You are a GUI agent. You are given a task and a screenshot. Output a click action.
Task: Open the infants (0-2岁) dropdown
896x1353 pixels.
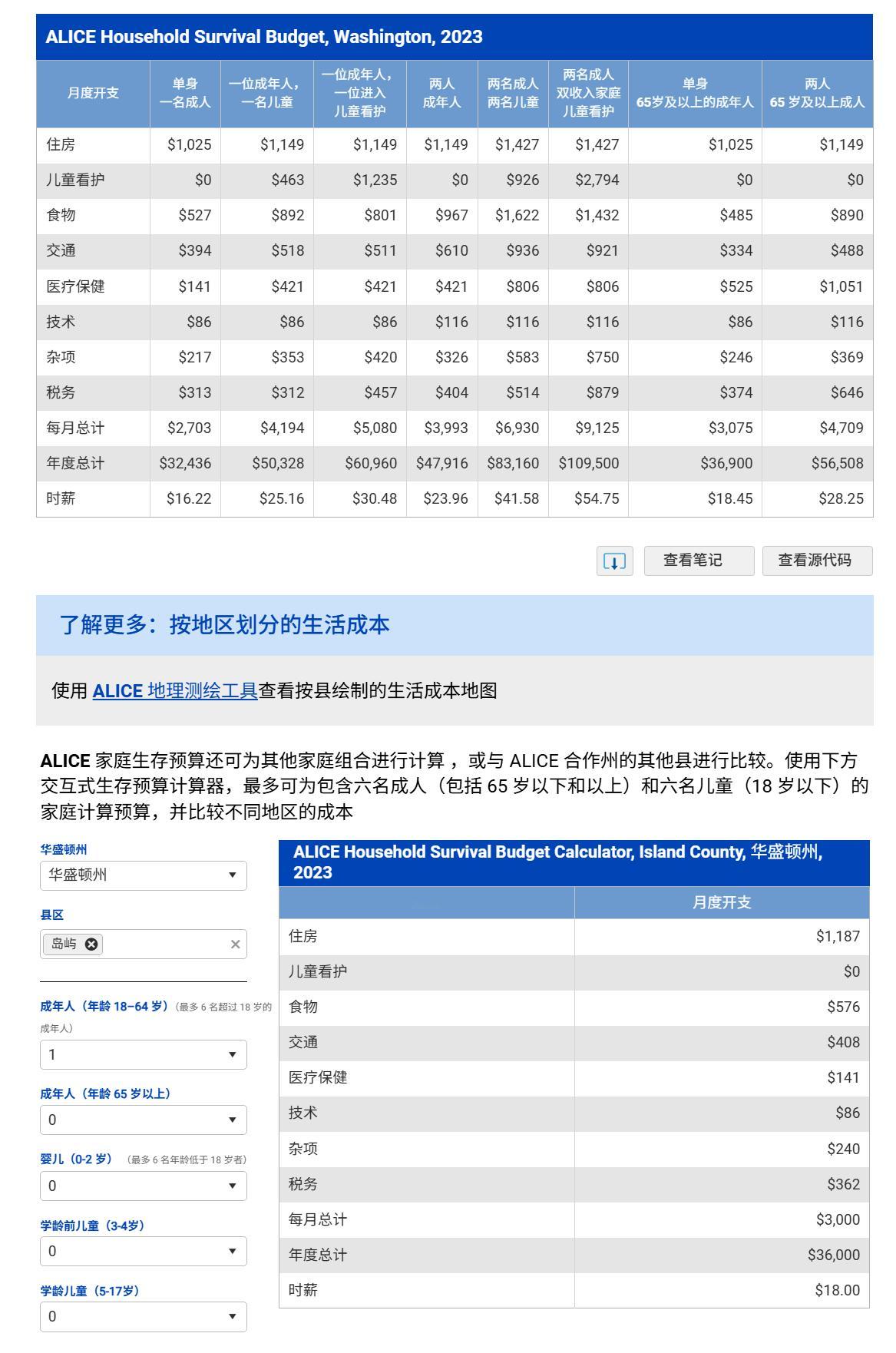click(x=144, y=1186)
